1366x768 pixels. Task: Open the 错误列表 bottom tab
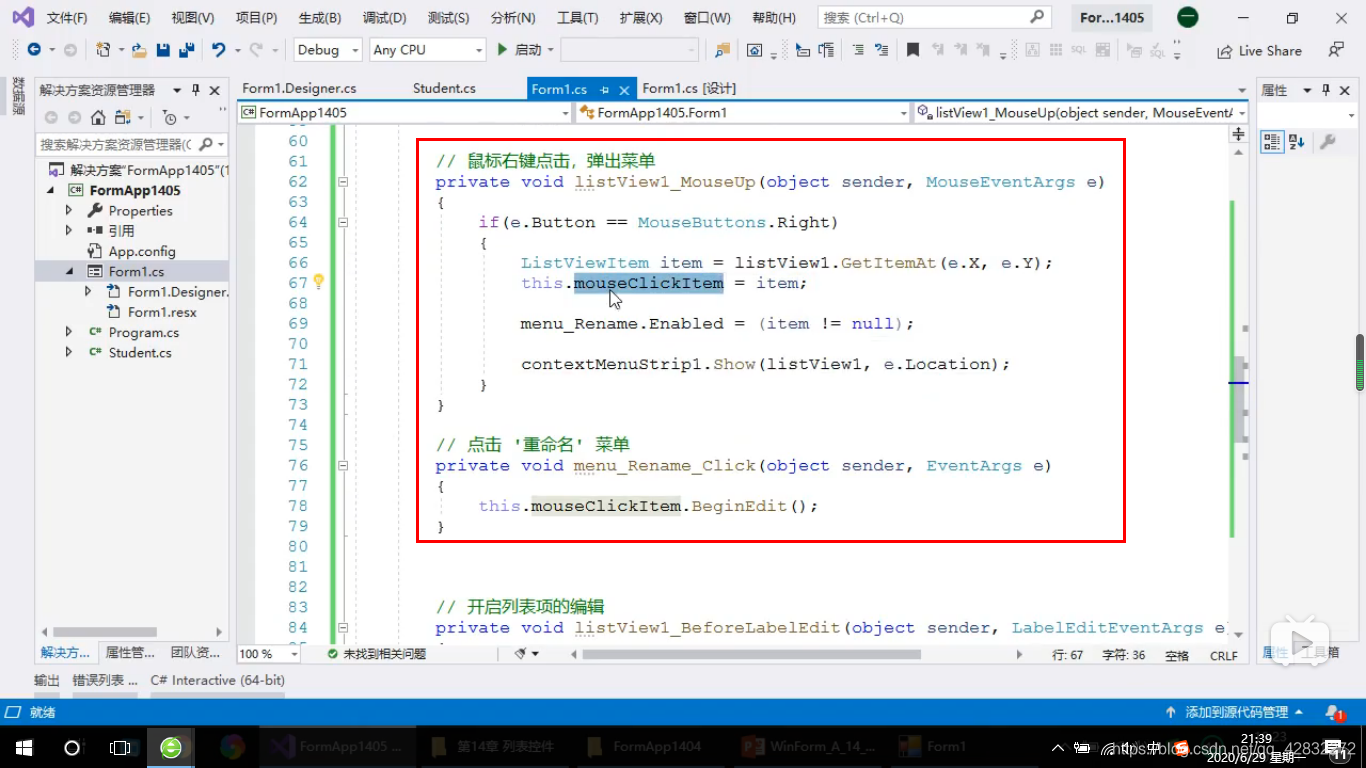pyautogui.click(x=104, y=680)
